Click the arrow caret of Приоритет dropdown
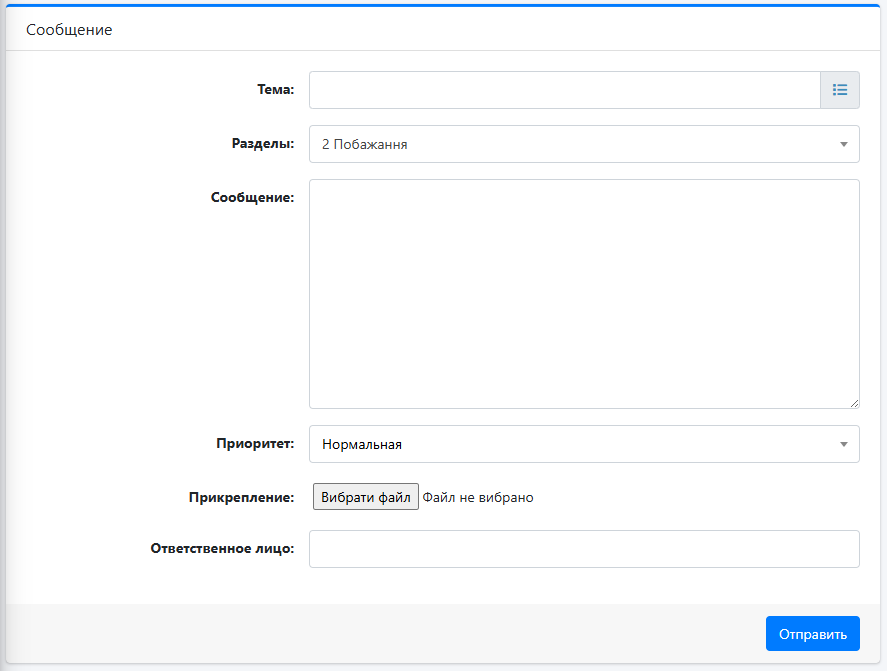This screenshot has height=671, width=887. coord(843,445)
